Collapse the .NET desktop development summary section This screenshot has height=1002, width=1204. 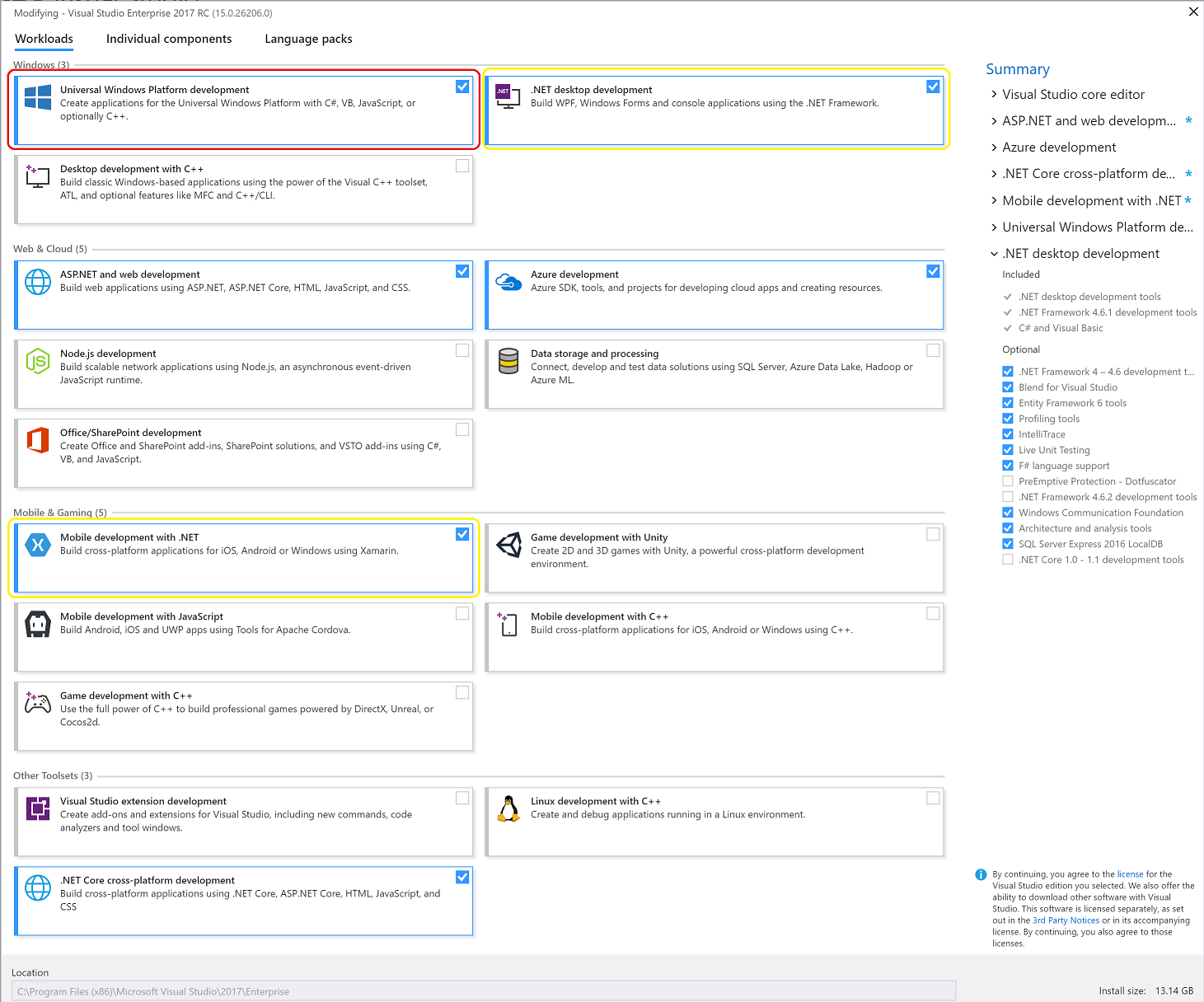point(994,254)
